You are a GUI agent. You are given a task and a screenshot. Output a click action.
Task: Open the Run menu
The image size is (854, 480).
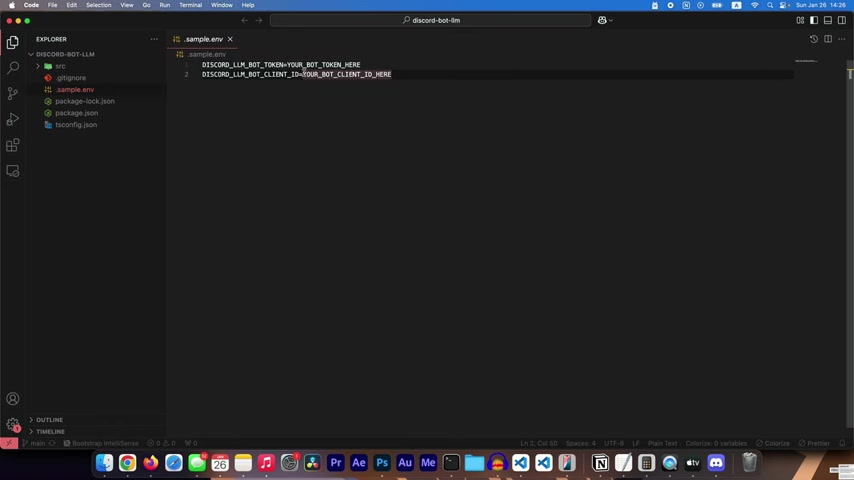(164, 5)
